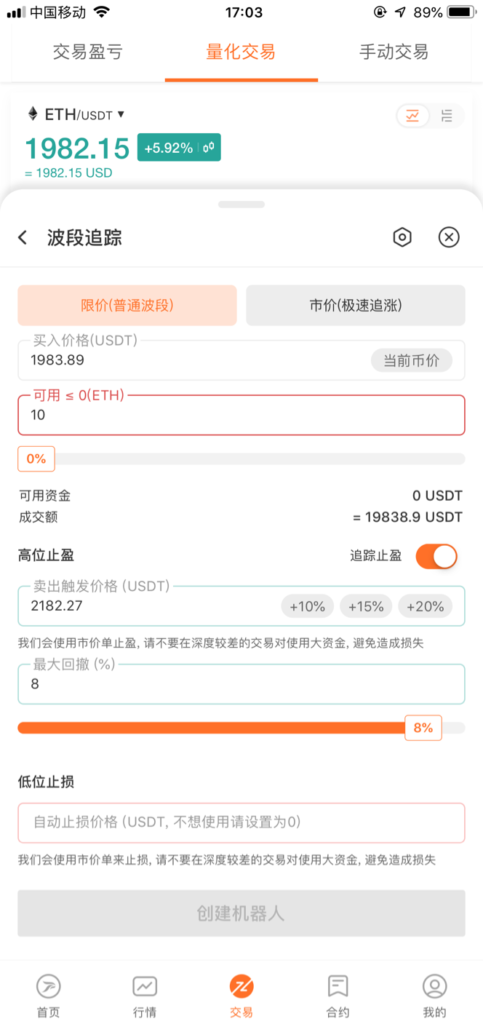Tap the 当前币价 button

(x=411, y=360)
